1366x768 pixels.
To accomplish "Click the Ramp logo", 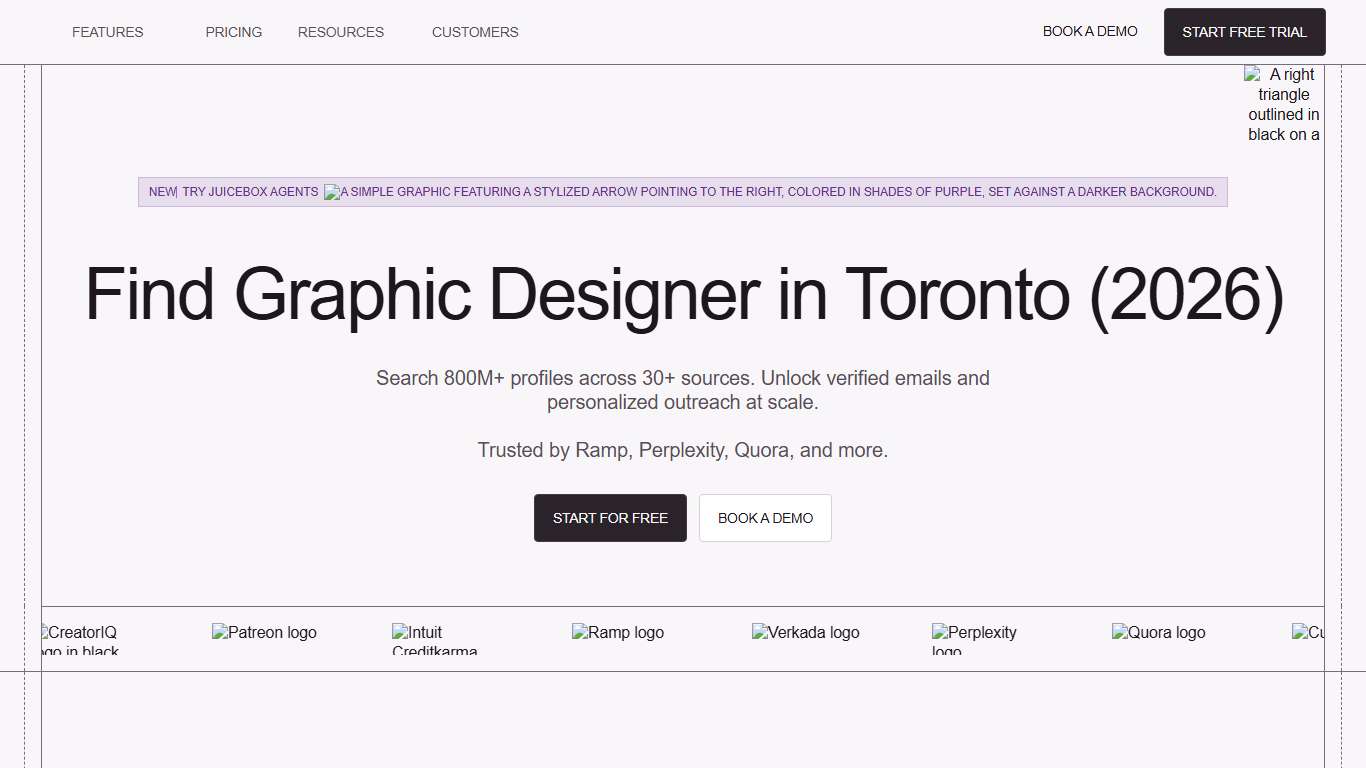I will (x=617, y=632).
